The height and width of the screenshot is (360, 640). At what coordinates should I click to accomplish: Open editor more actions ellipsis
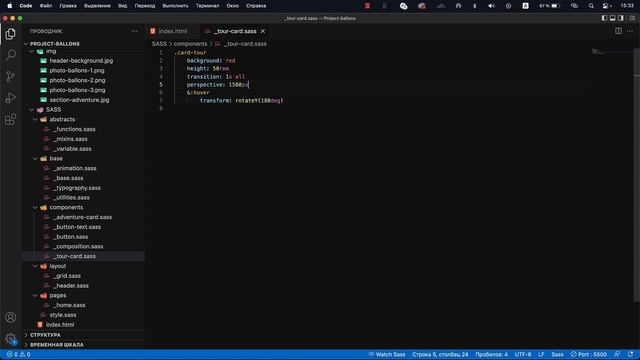click(630, 31)
